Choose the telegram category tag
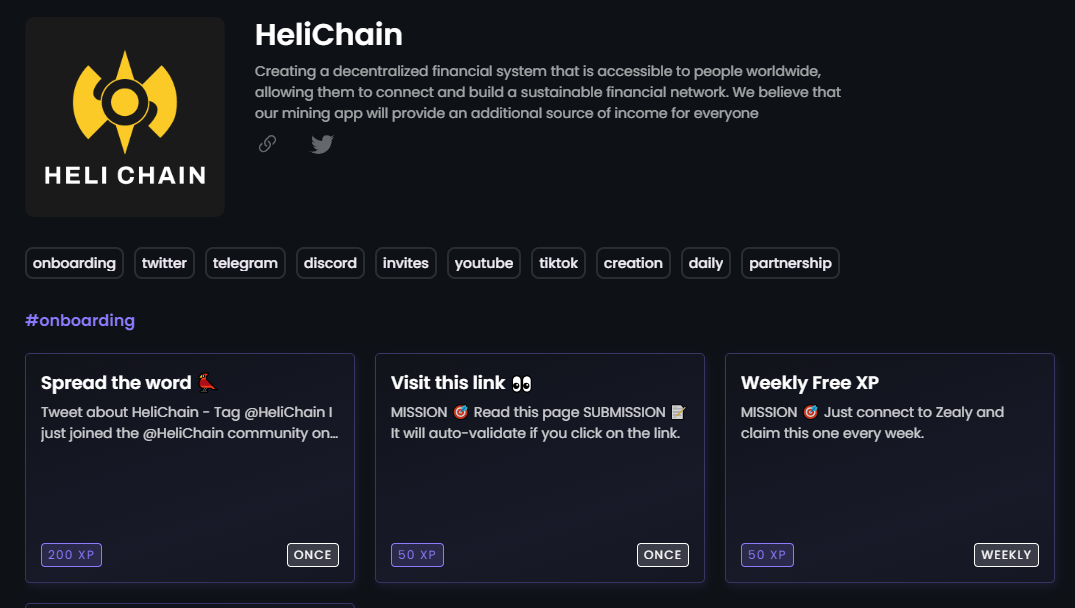 tap(245, 263)
